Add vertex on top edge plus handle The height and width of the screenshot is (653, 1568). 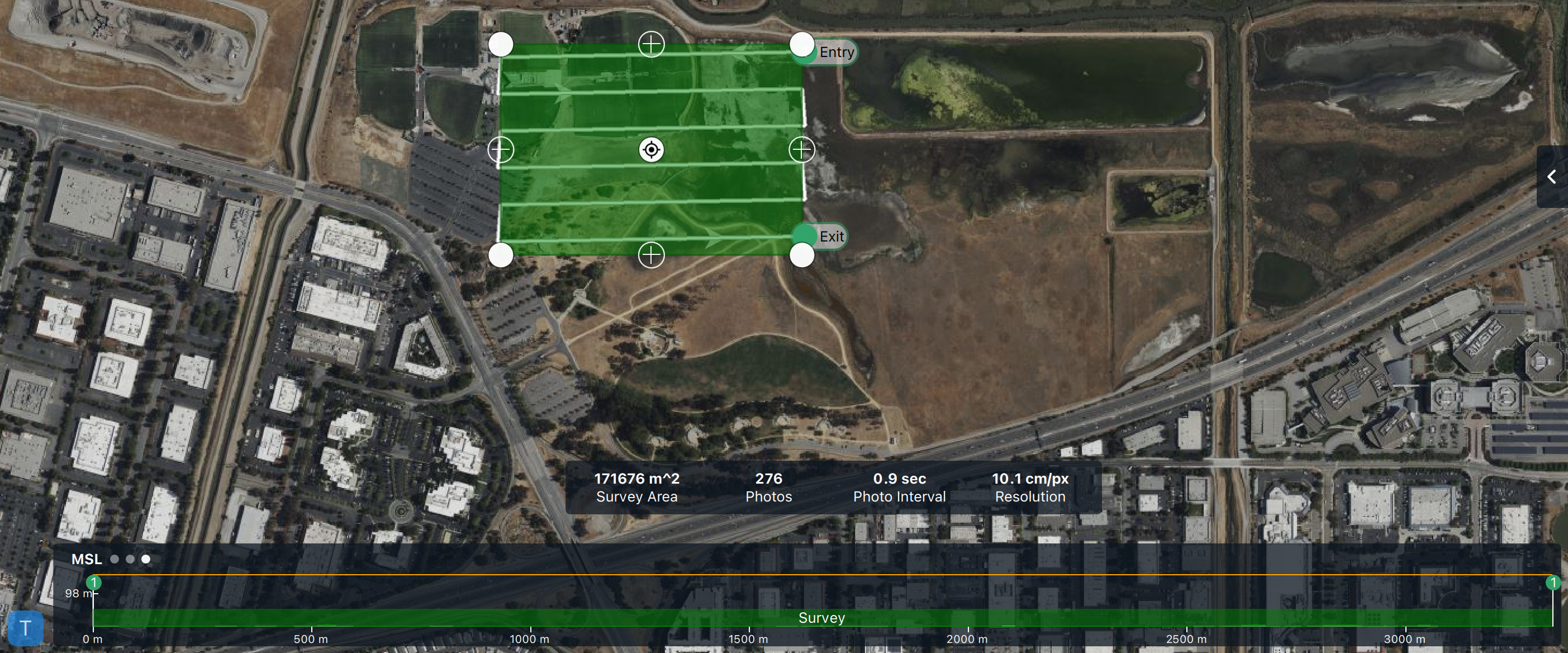[x=650, y=44]
